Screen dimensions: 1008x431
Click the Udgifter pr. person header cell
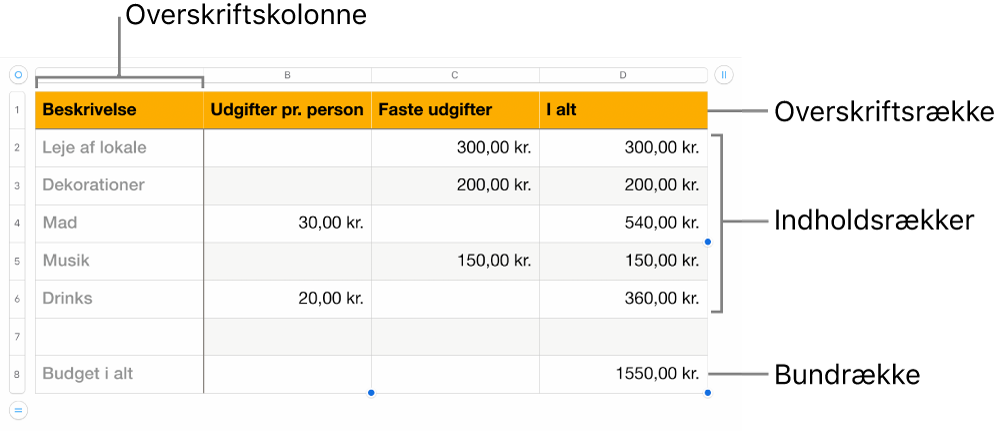pos(287,110)
